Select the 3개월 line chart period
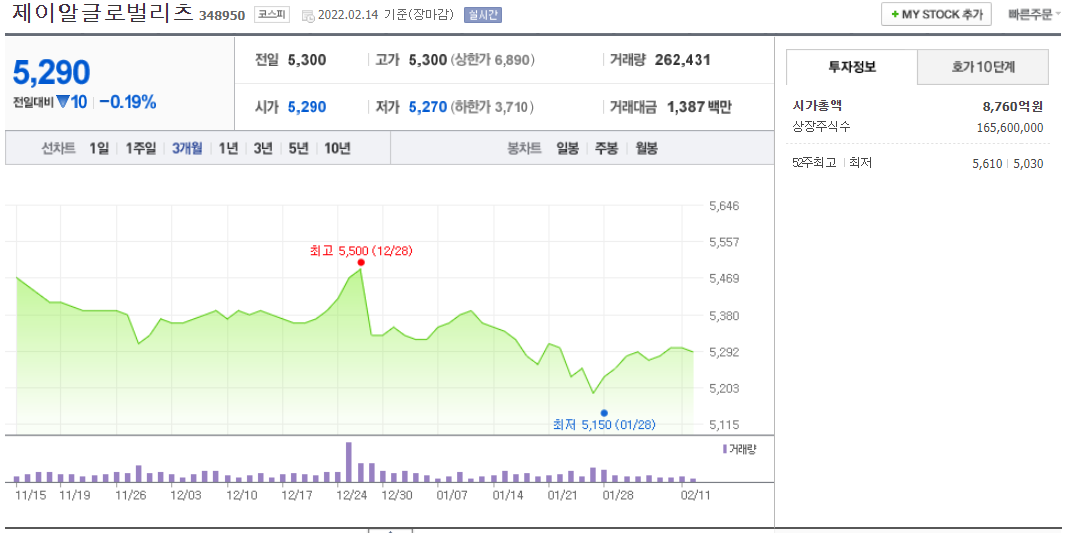 (187, 148)
